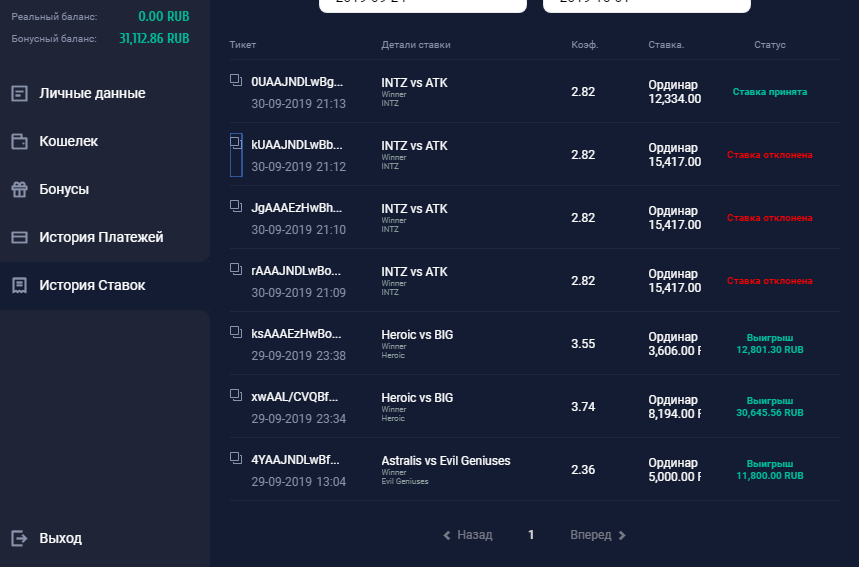Image resolution: width=859 pixels, height=567 pixels.
Task: Go to next page with Вперед
Action: (x=591, y=535)
